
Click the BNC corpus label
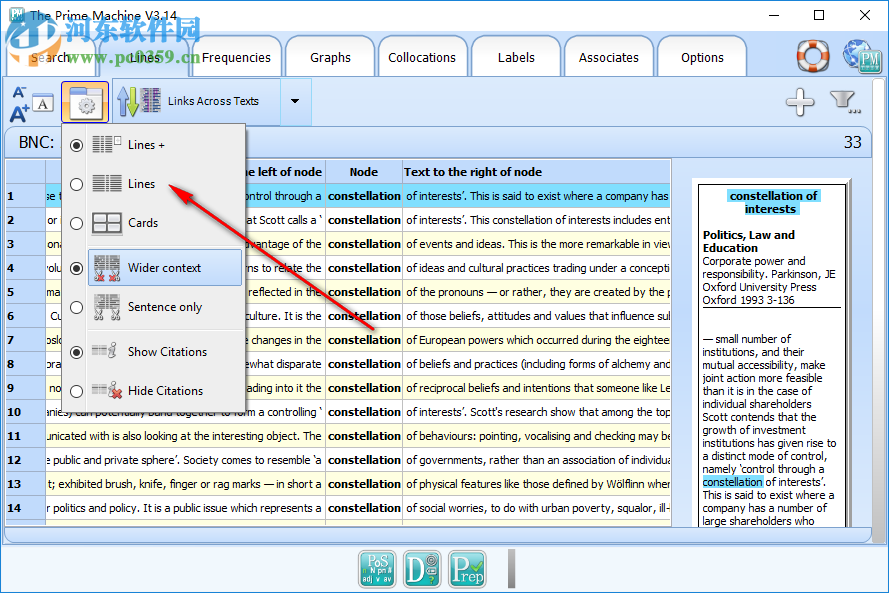36,142
